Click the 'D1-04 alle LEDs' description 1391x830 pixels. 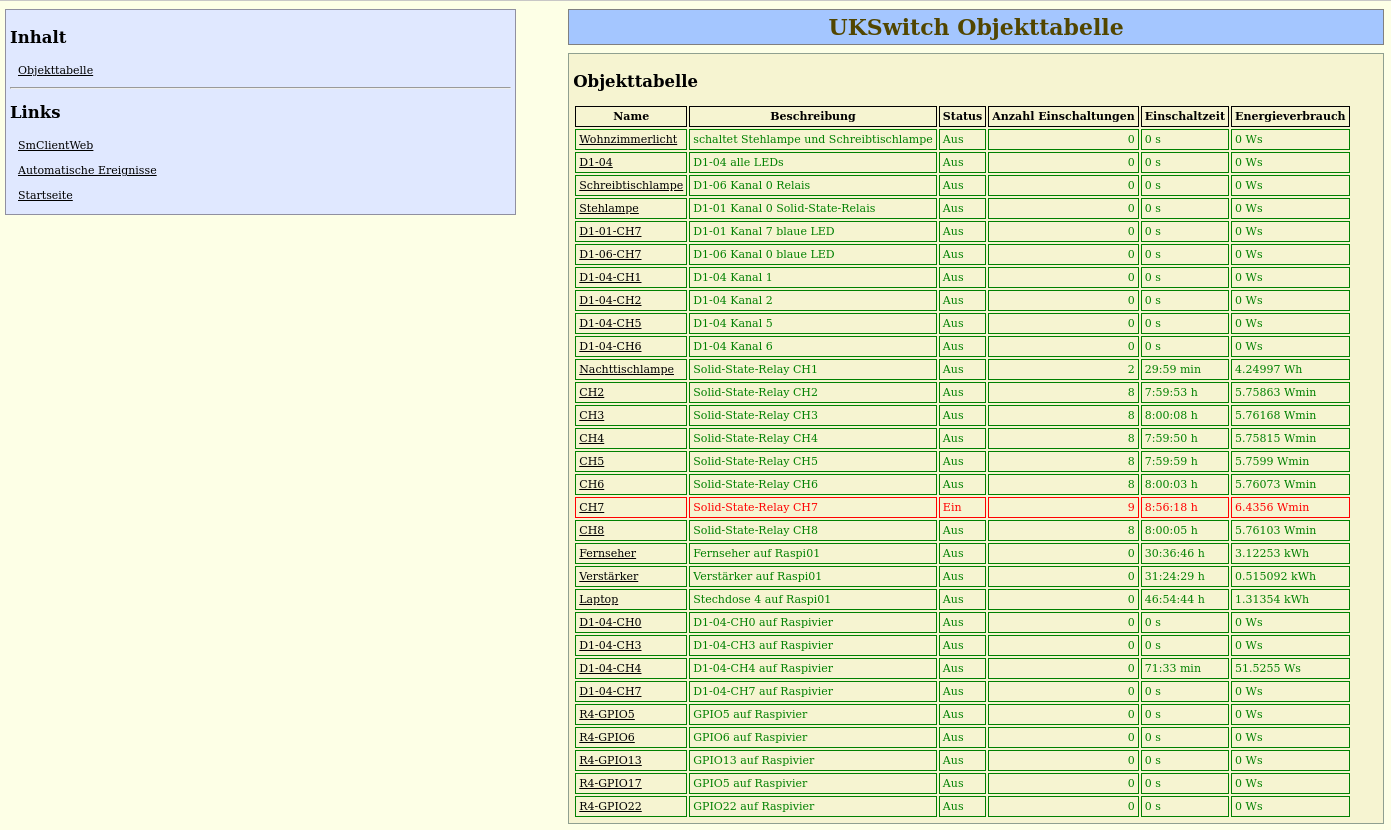tap(813, 162)
